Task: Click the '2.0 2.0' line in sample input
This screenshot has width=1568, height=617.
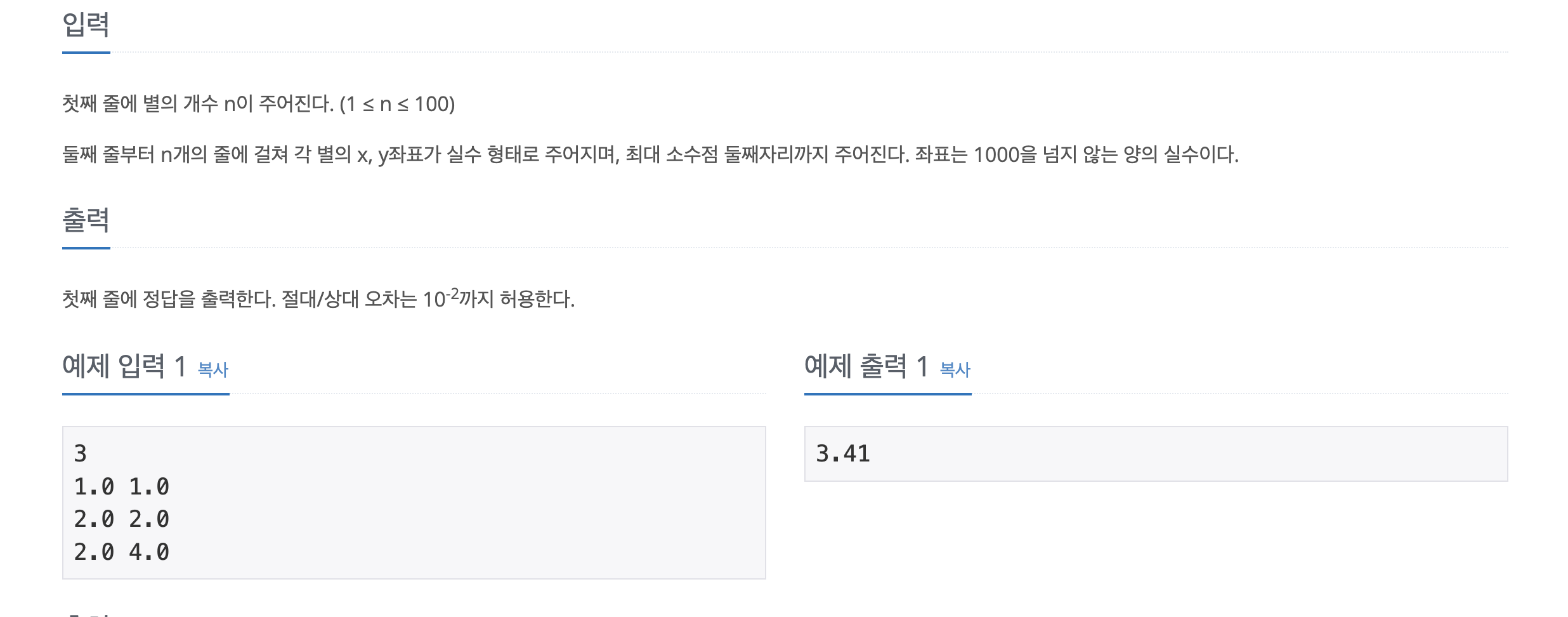Action: coord(122,519)
